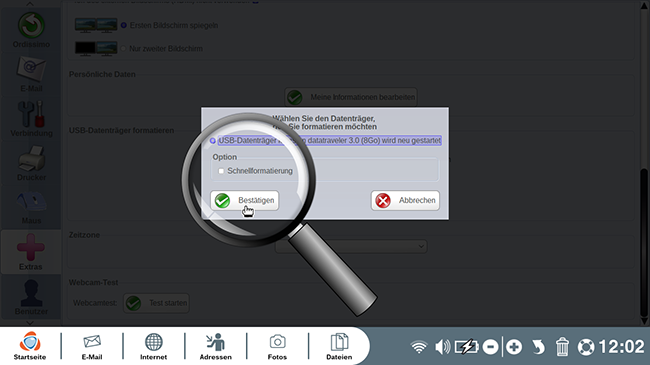
Task: Check the battery charging icon
Action: click(x=466, y=347)
